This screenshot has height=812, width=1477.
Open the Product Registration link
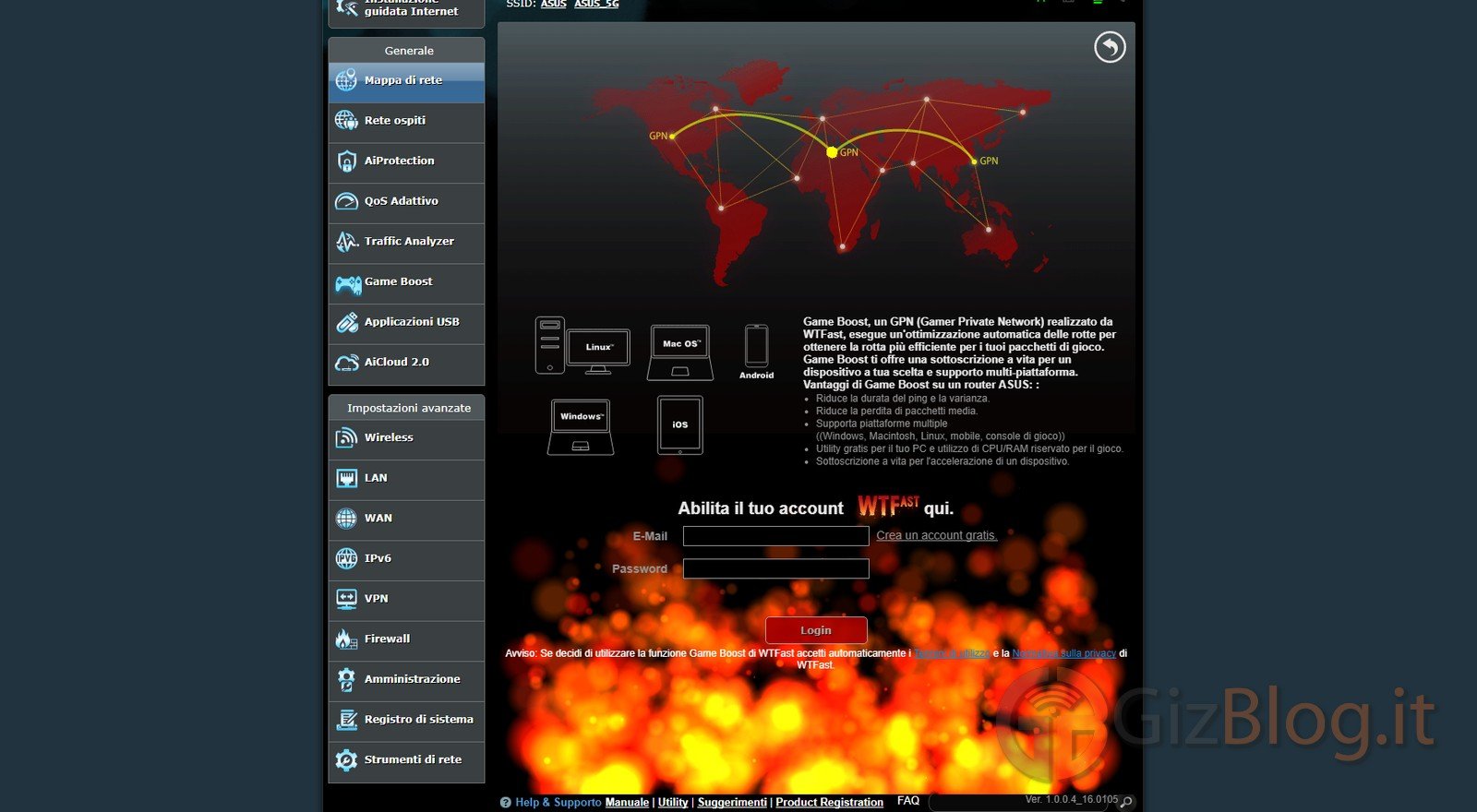click(x=829, y=803)
